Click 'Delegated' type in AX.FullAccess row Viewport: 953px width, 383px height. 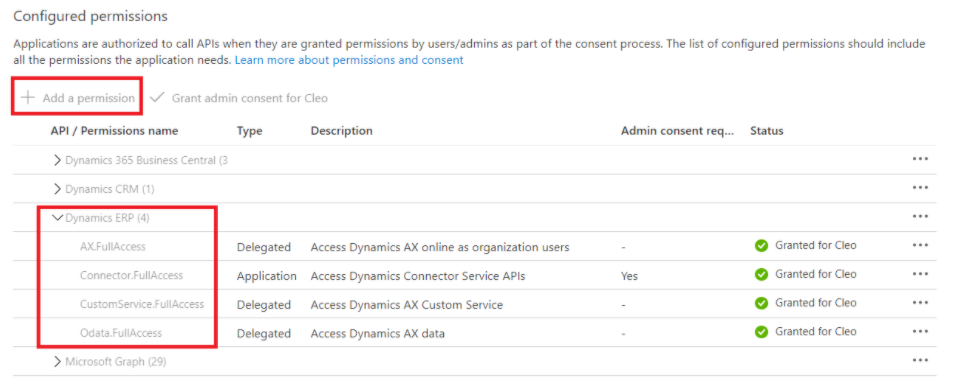click(264, 247)
